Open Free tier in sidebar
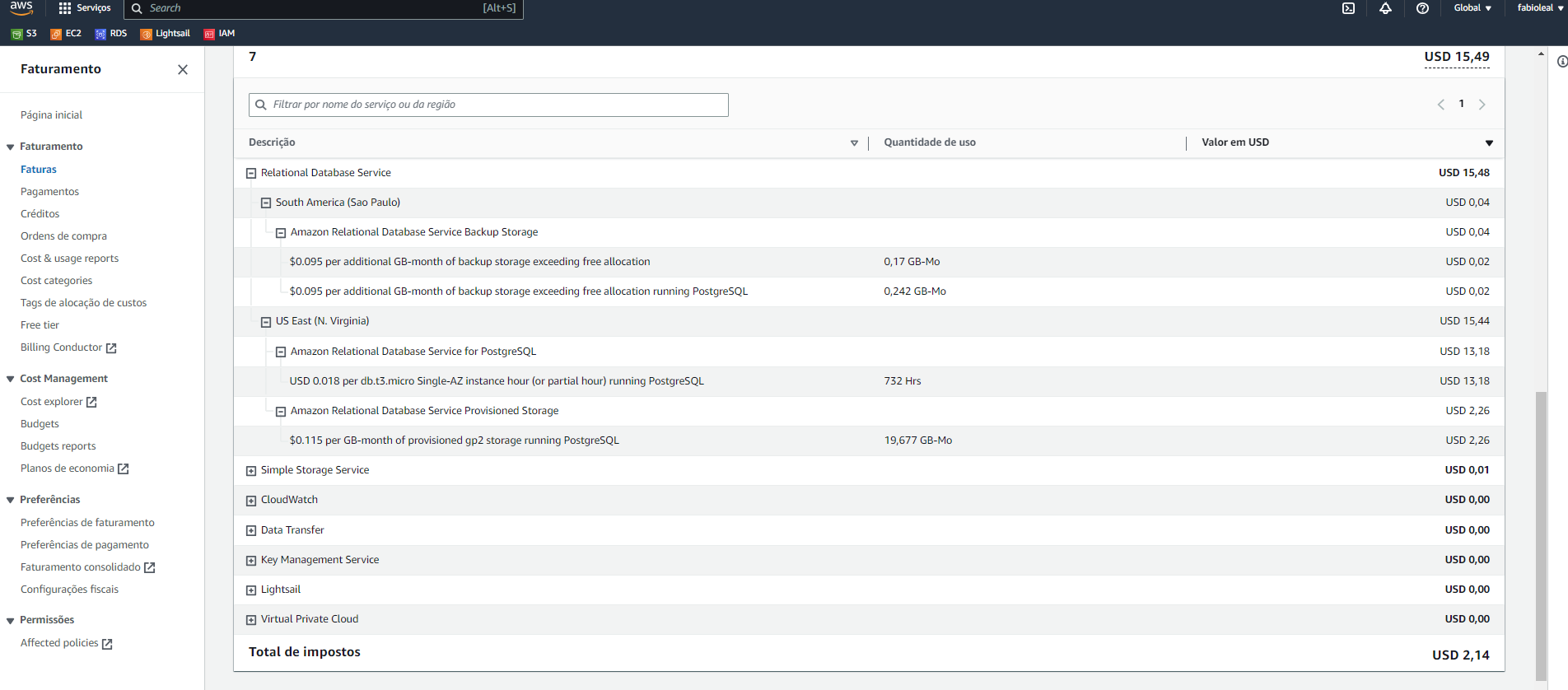 (40, 325)
